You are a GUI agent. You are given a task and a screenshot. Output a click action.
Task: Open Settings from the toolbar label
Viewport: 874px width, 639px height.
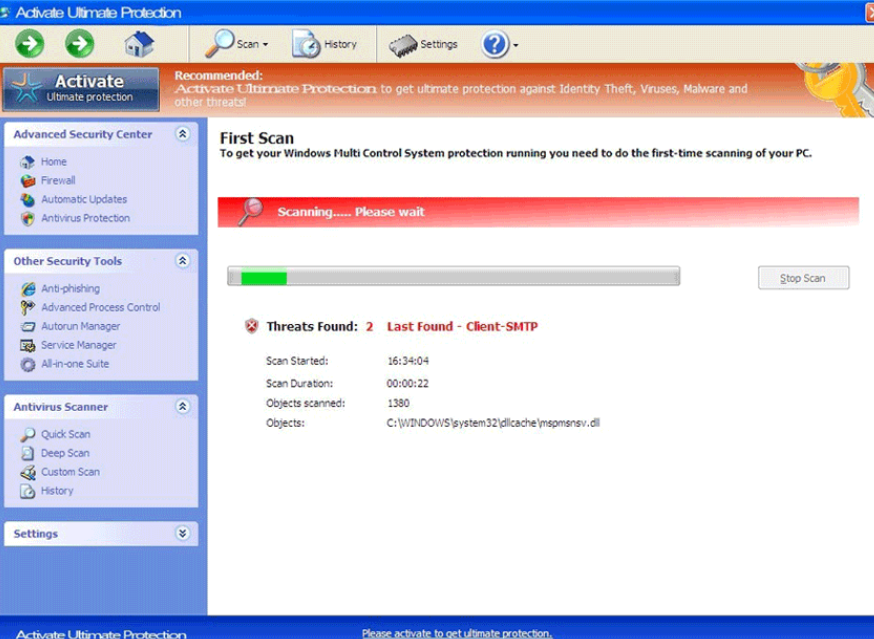coord(439,44)
